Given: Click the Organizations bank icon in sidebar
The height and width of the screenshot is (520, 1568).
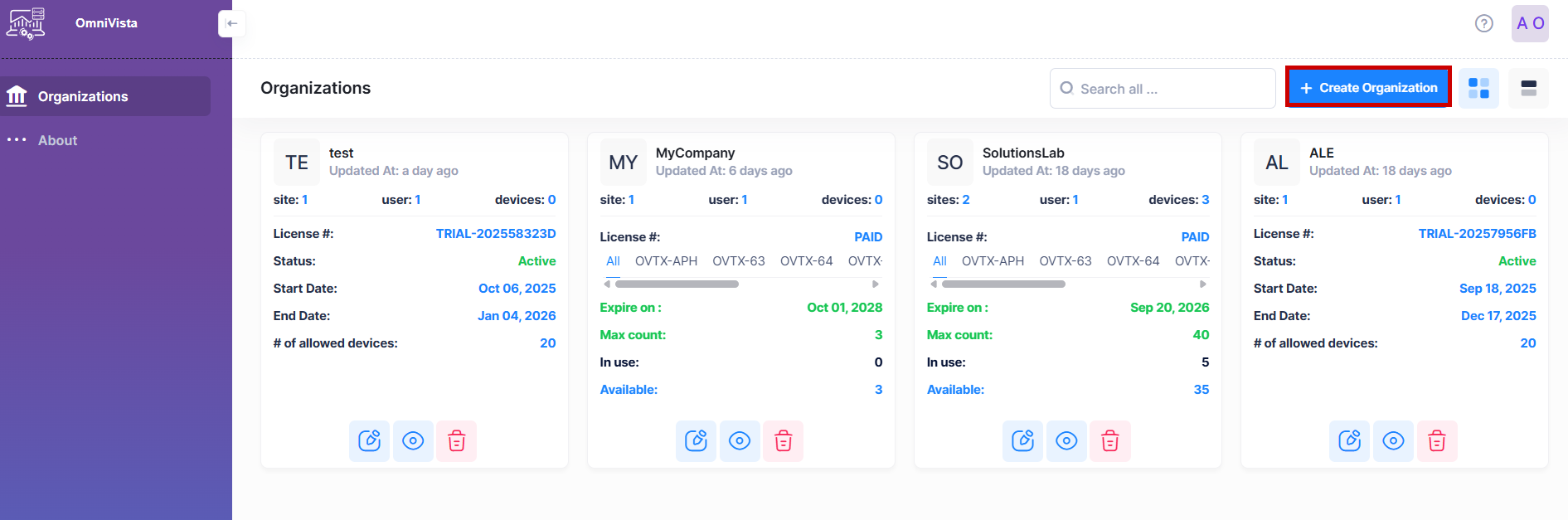Looking at the screenshot, I should 17,96.
